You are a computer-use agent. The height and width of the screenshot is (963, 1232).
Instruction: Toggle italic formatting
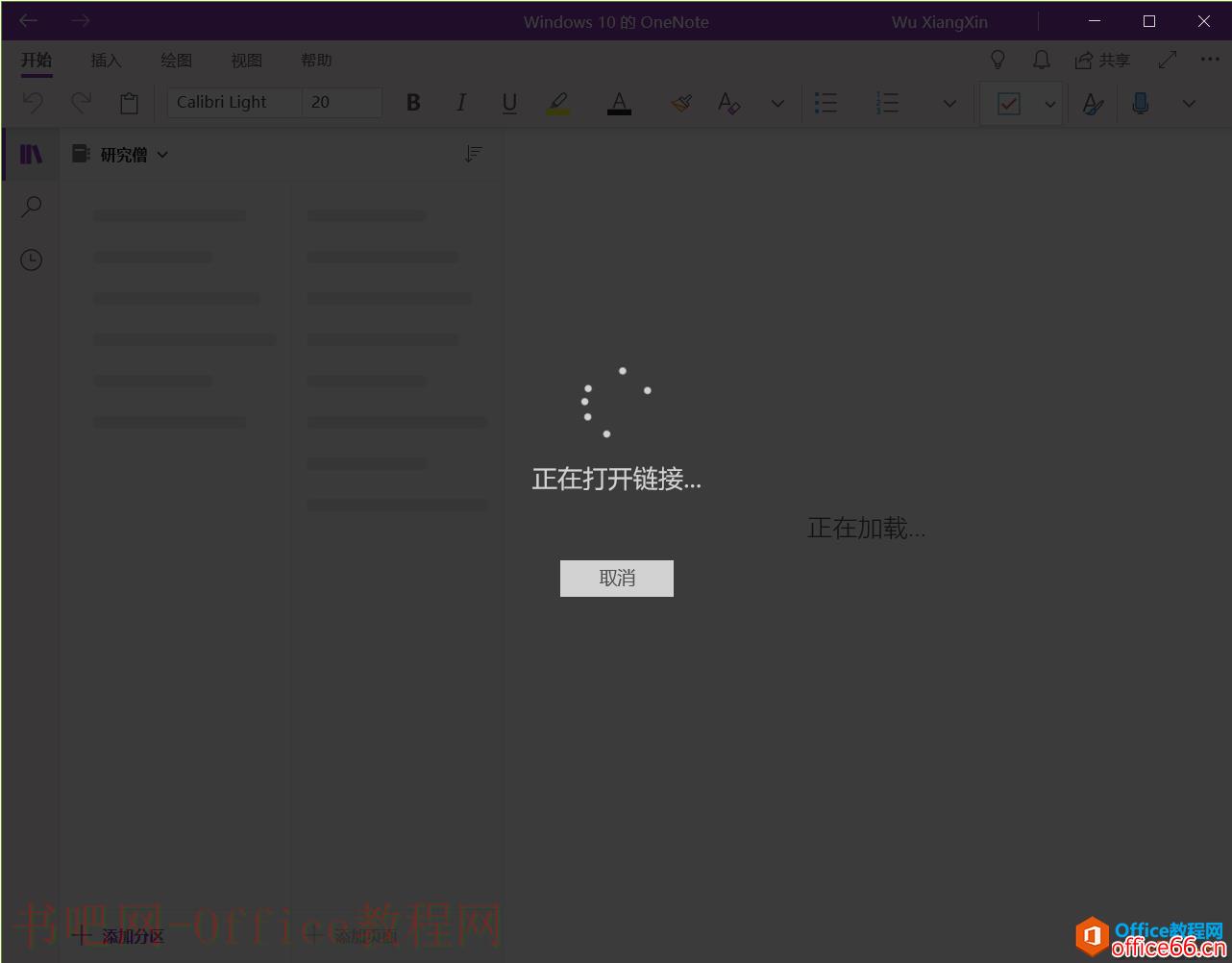pyautogui.click(x=461, y=102)
